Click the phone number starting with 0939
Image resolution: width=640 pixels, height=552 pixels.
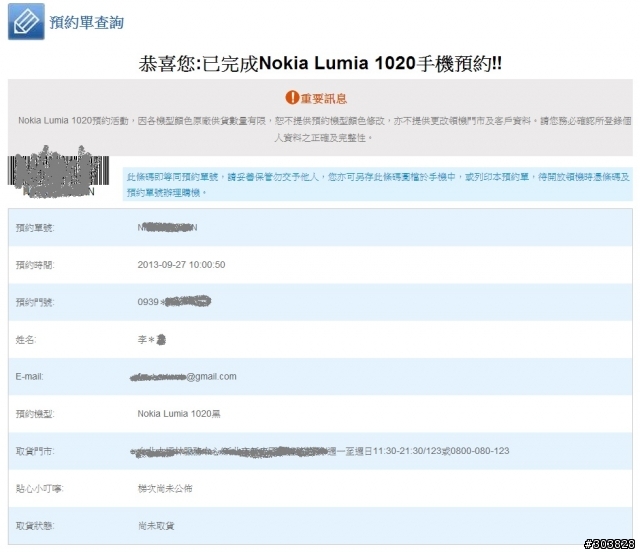click(x=174, y=302)
